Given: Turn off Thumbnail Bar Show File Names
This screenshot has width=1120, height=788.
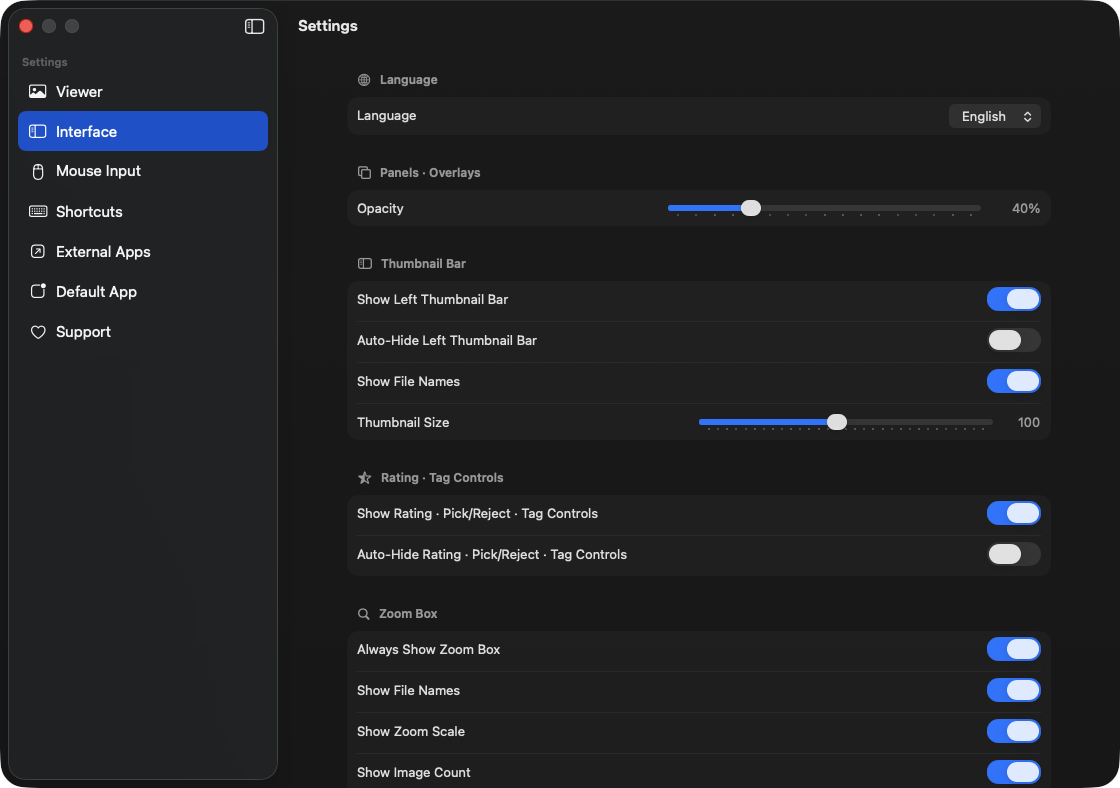Looking at the screenshot, I should (1014, 381).
